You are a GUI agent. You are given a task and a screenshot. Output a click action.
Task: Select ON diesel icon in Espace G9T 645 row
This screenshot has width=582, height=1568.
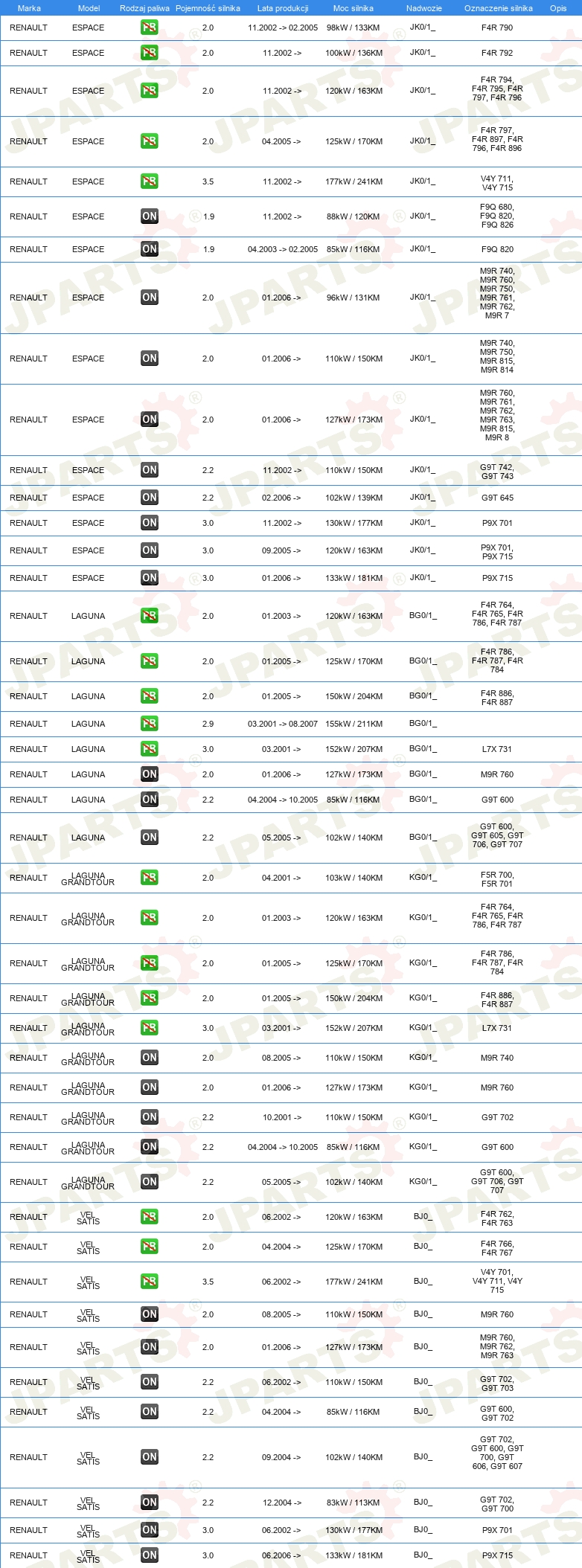coord(150,498)
